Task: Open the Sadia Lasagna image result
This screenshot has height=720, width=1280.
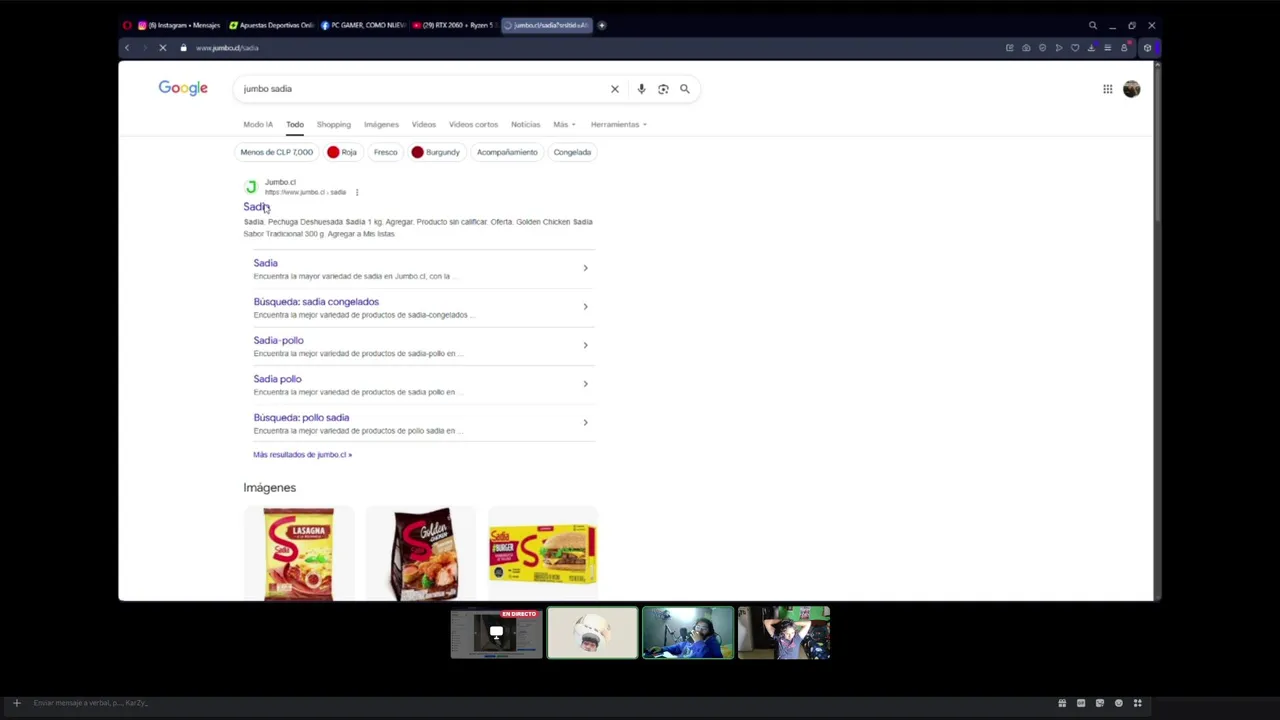Action: [x=299, y=554]
